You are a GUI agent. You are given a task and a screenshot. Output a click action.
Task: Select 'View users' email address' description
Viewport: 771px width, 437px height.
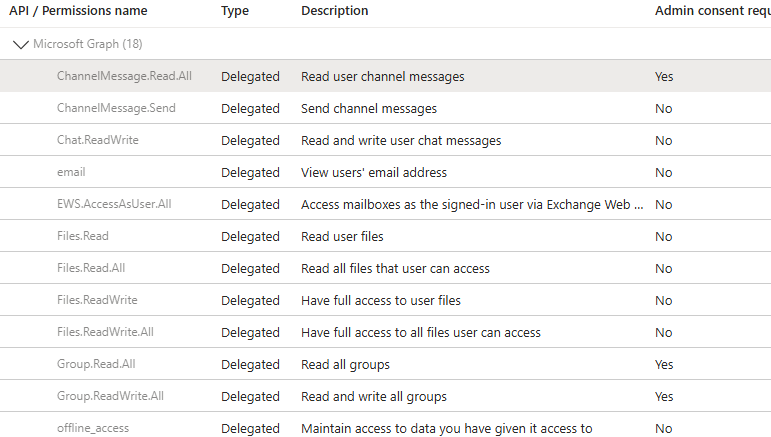pos(374,173)
